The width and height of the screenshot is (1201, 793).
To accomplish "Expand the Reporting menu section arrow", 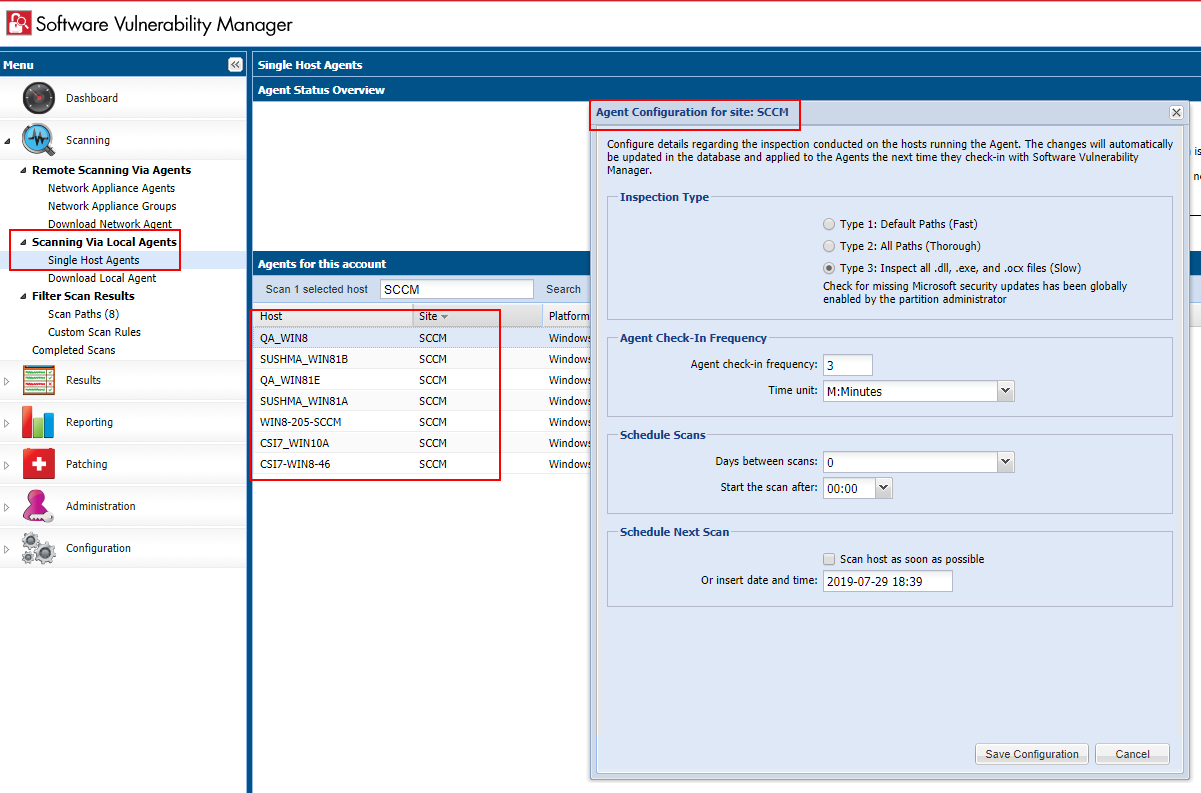I will [8, 423].
